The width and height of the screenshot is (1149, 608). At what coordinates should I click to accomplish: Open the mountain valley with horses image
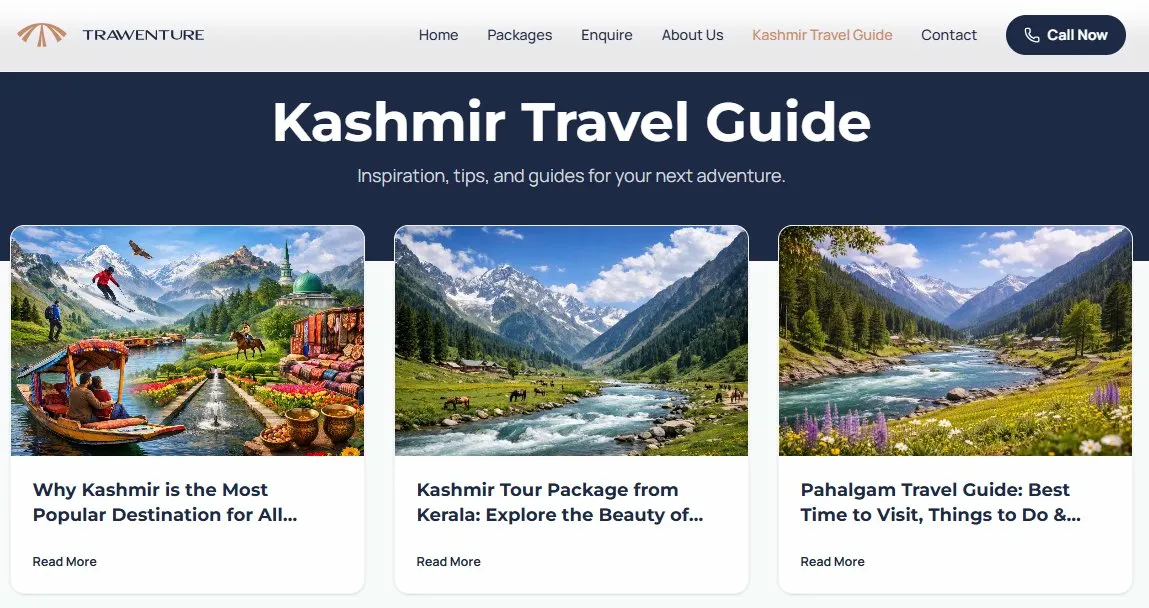(572, 341)
